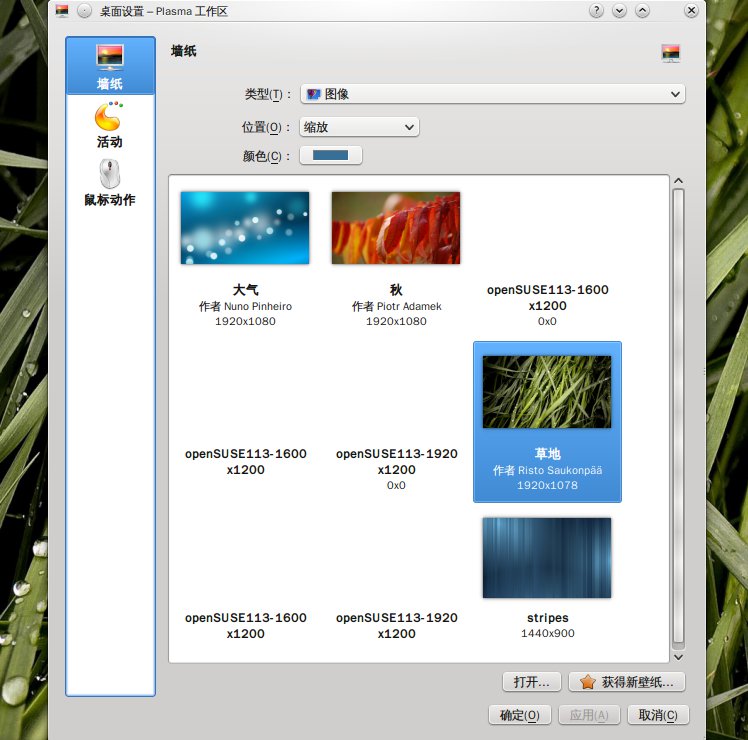The image size is (748, 740).
Task: Click the 1440x900 size under stripes
Action: pyautogui.click(x=547, y=633)
